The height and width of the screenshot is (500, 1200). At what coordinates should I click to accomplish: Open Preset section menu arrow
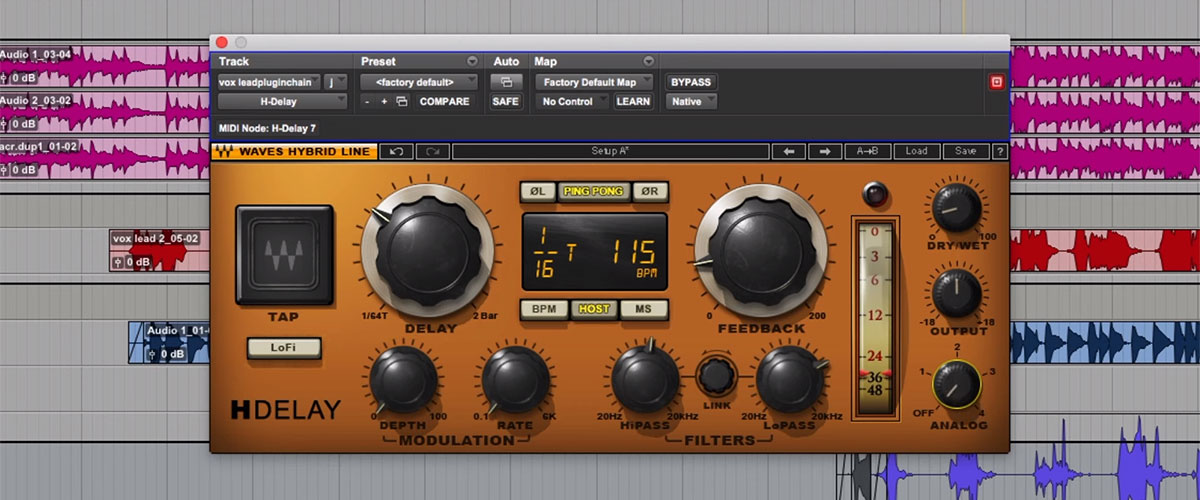tap(472, 62)
